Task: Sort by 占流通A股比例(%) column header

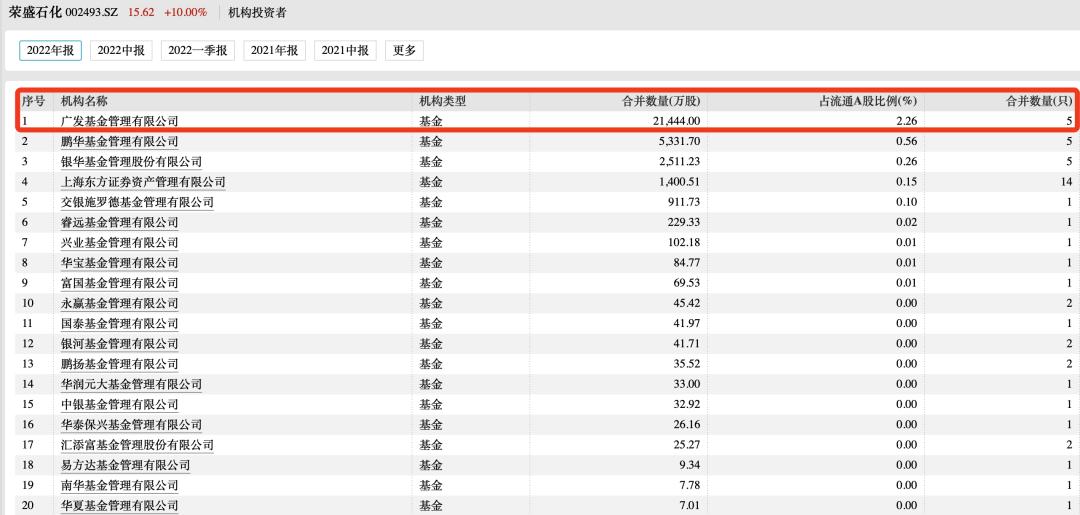Action: pos(868,101)
